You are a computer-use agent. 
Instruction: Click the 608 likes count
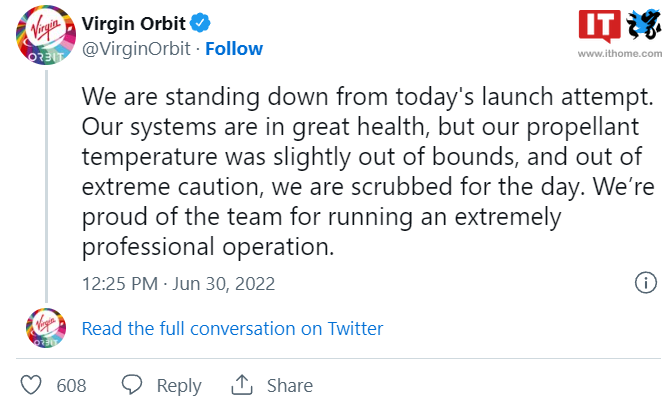[x=72, y=386]
